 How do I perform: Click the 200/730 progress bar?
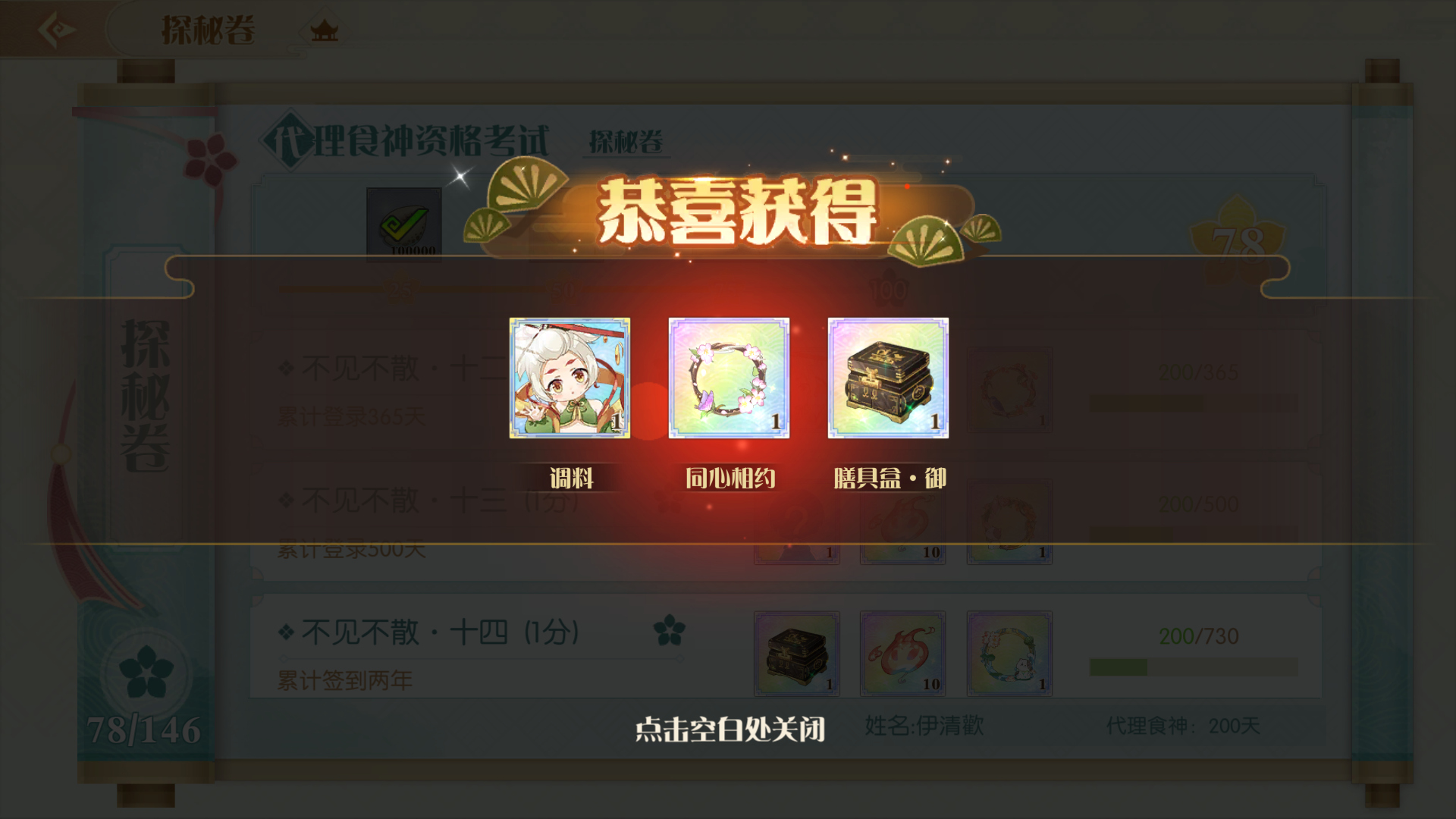tap(1194, 667)
